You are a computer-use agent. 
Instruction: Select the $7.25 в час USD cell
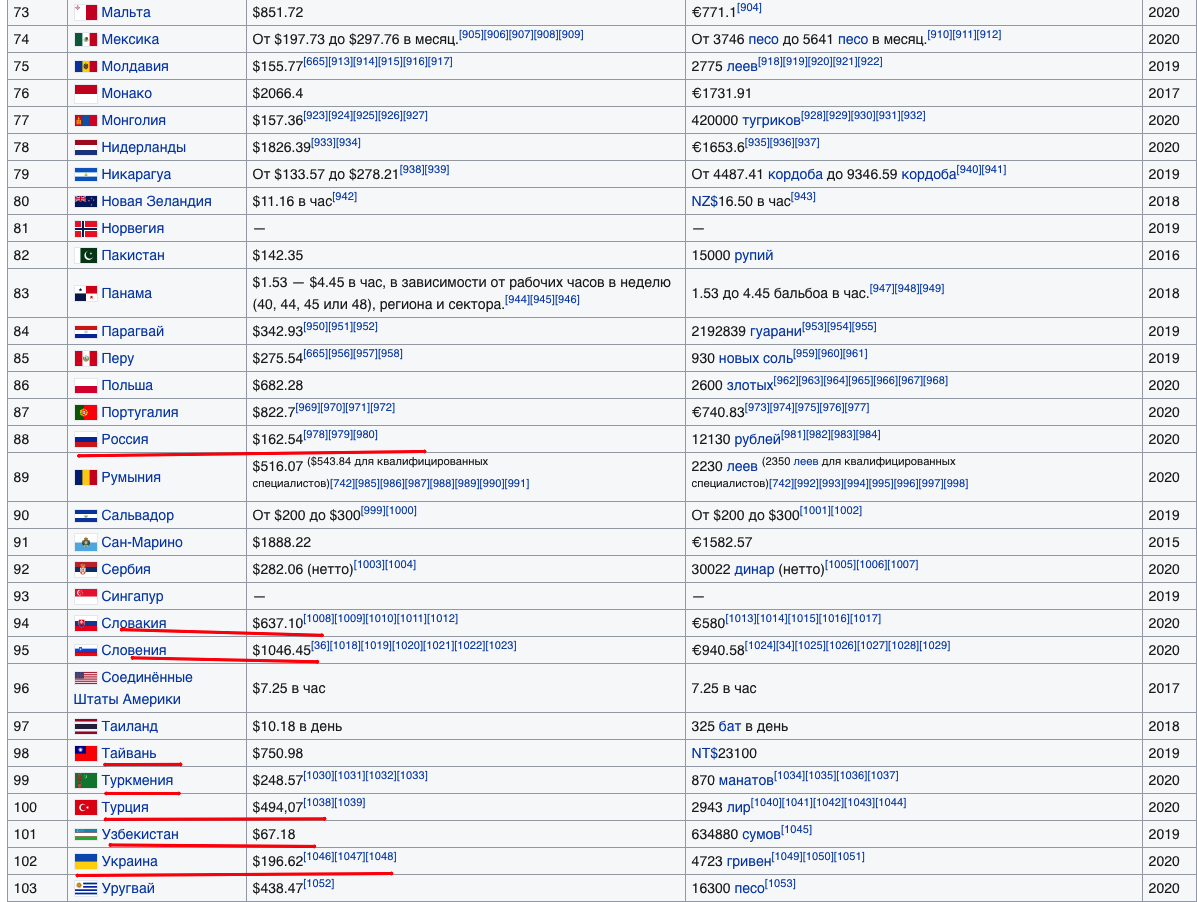click(x=289, y=688)
